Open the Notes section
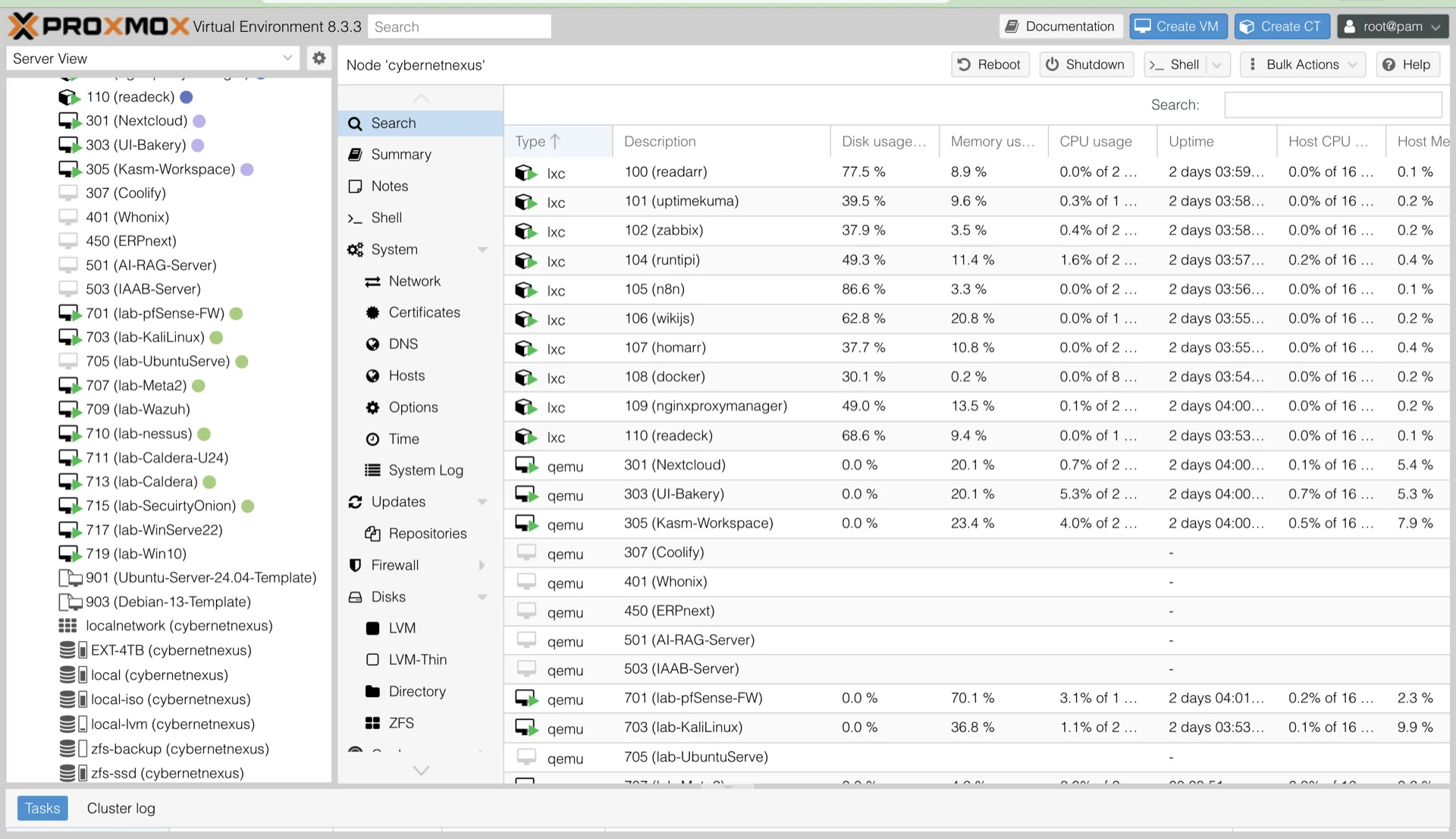Image resolution: width=1456 pixels, height=839 pixels. pyautogui.click(x=389, y=186)
